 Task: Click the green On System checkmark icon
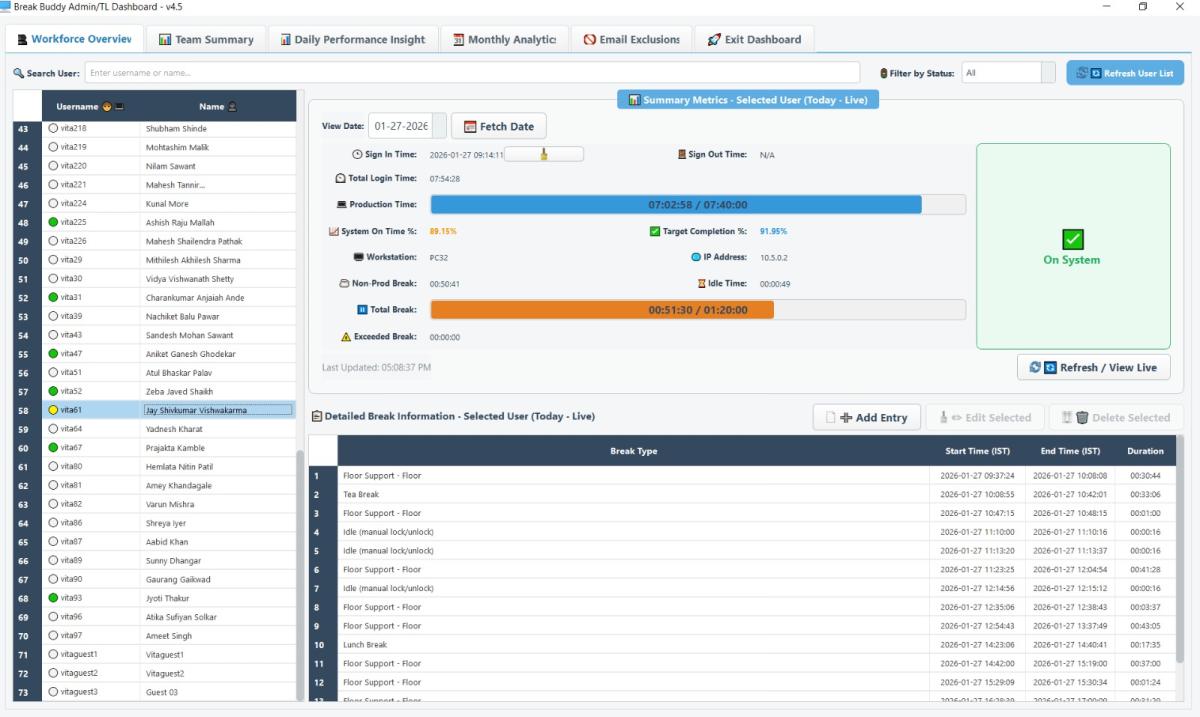pos(1072,240)
